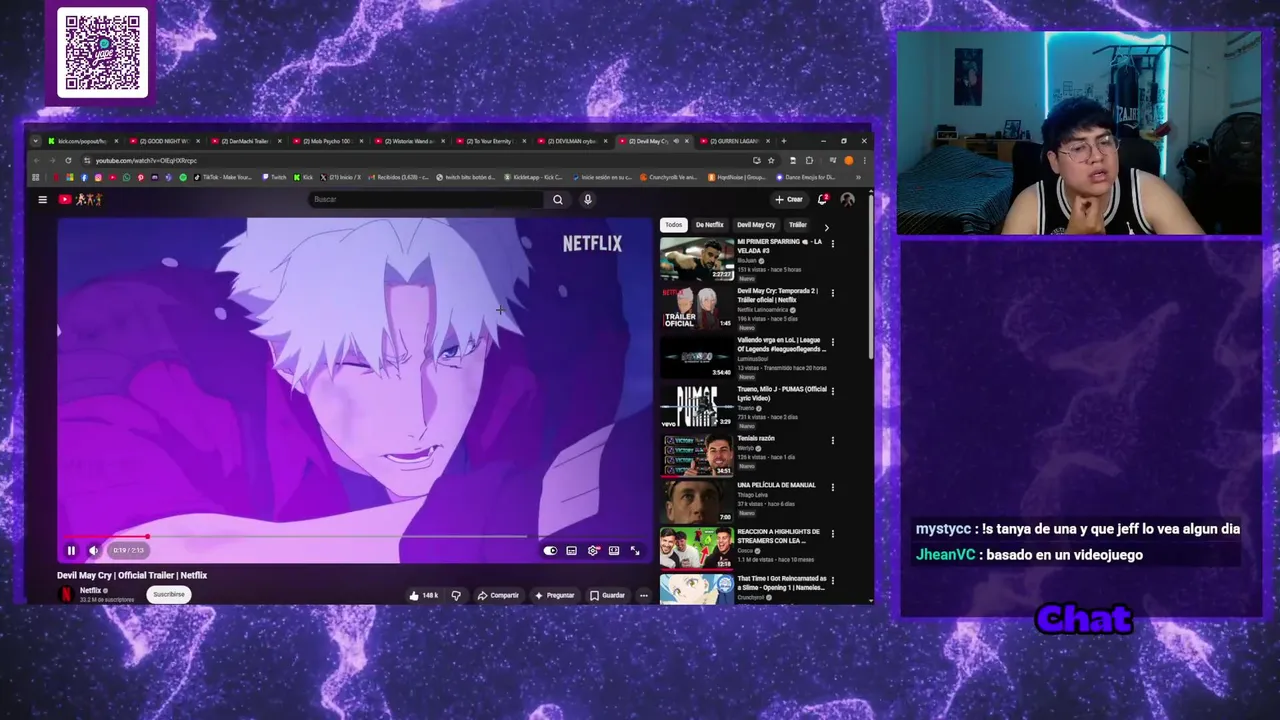Open the Devil May Cry: Temporada 2 thumbnail
The width and height of the screenshot is (1280, 720).
tap(697, 308)
